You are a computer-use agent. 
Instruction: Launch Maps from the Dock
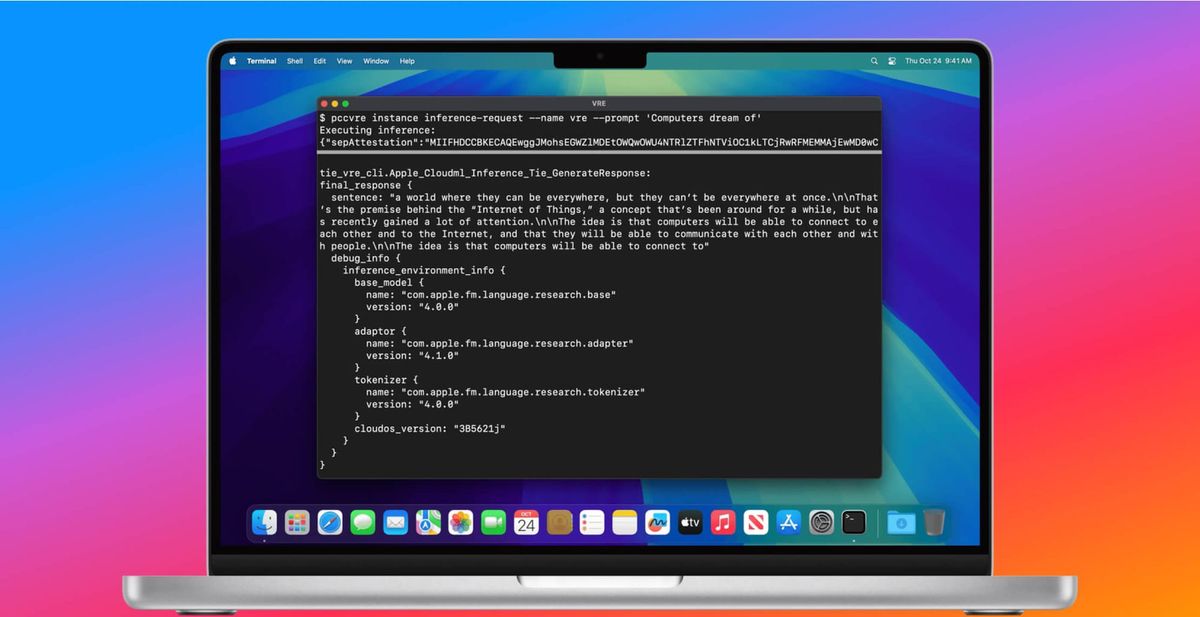click(428, 522)
